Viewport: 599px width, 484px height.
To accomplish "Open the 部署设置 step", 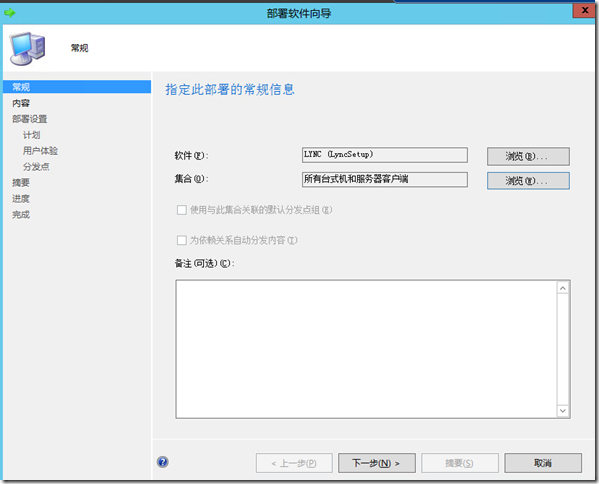I will [29, 119].
